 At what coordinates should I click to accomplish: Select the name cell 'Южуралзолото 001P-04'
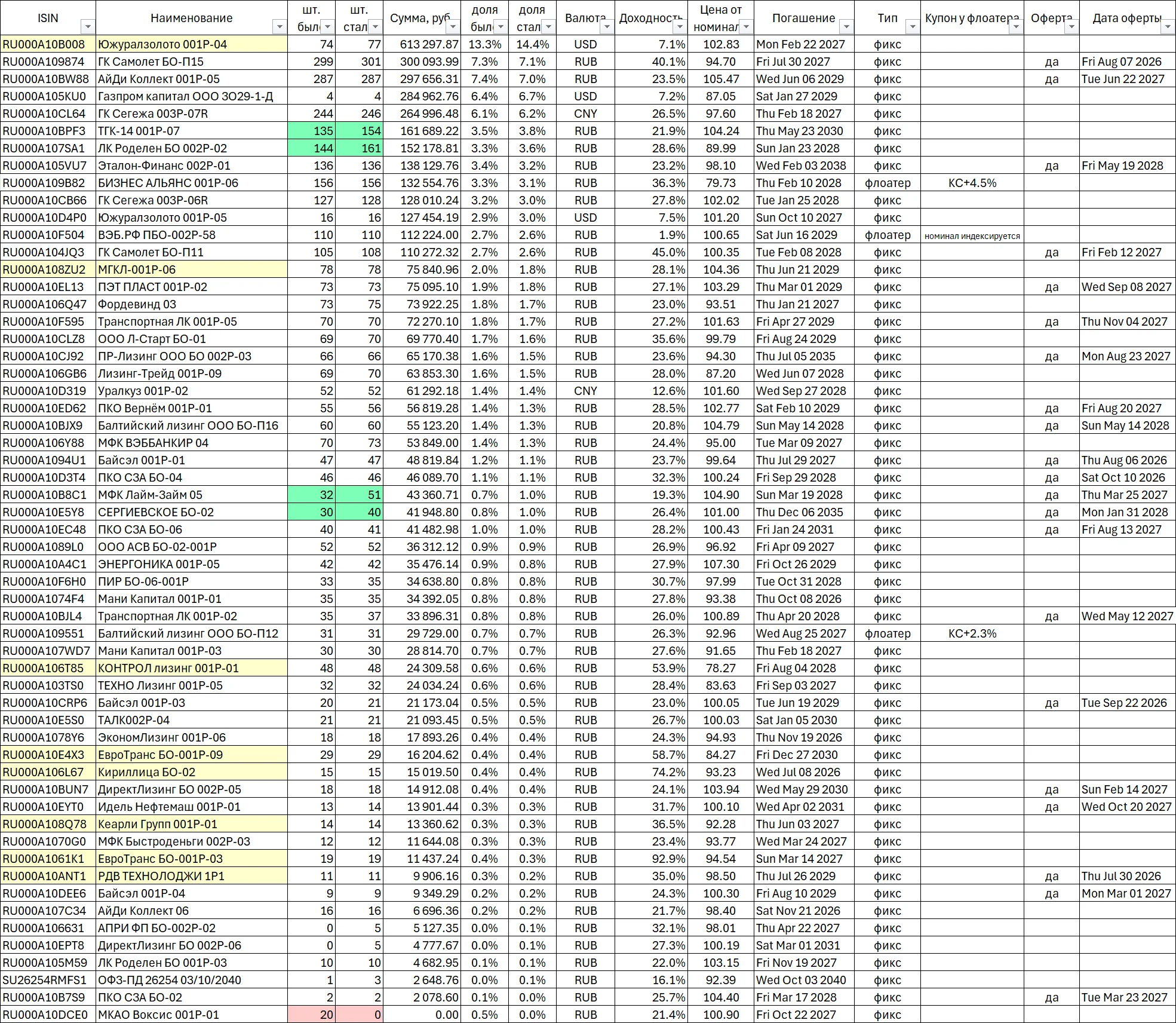pyautogui.click(x=192, y=44)
